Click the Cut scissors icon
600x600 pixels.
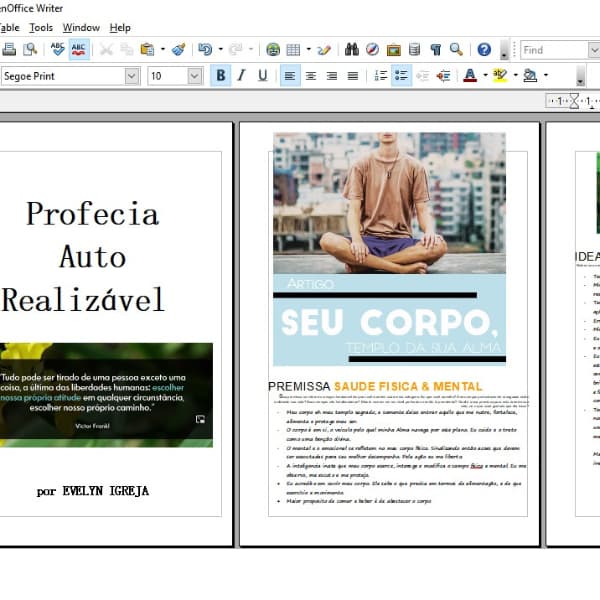pos(106,49)
